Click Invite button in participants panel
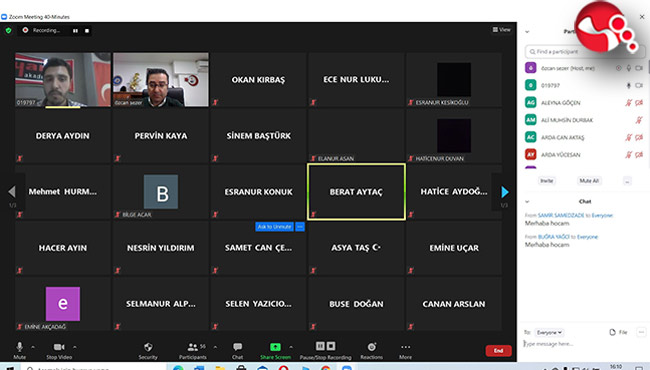 click(547, 181)
